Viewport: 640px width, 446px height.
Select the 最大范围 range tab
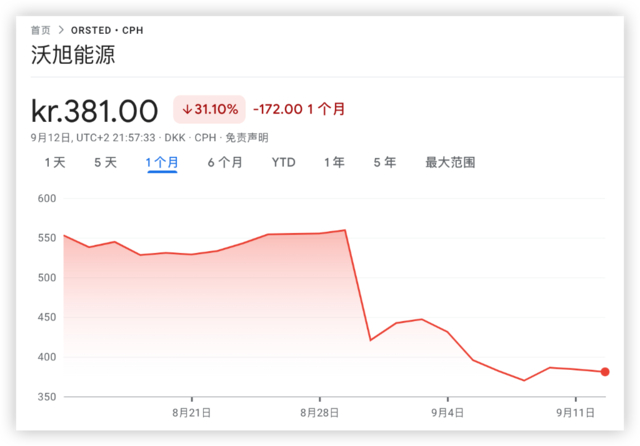pos(450,162)
